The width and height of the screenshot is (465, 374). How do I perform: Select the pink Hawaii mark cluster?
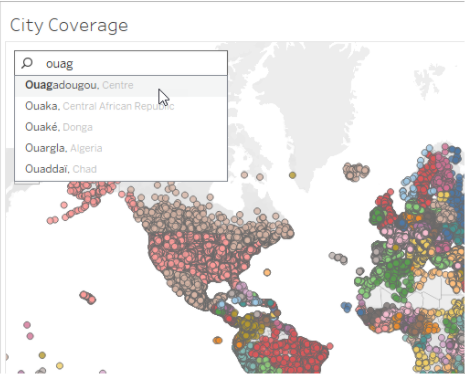[88, 297]
